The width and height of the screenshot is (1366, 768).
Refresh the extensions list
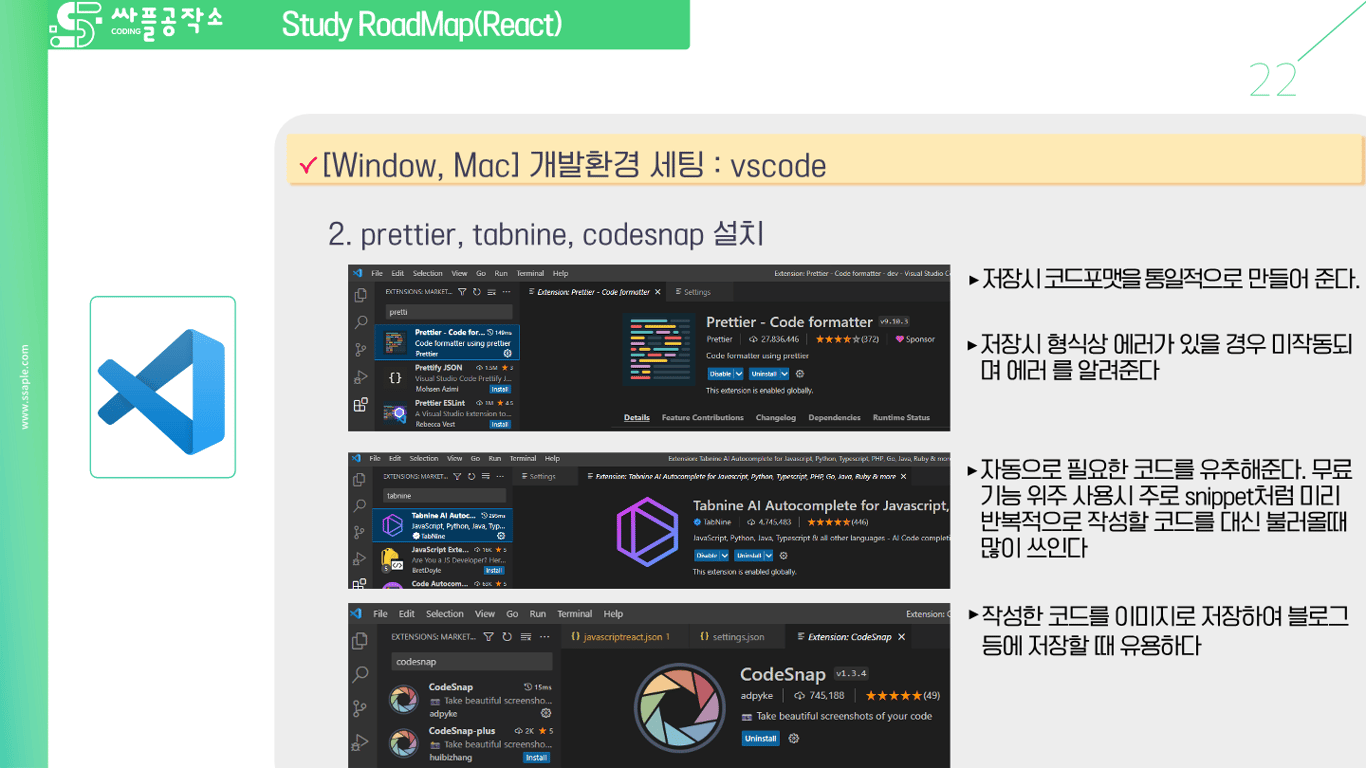coord(476,292)
